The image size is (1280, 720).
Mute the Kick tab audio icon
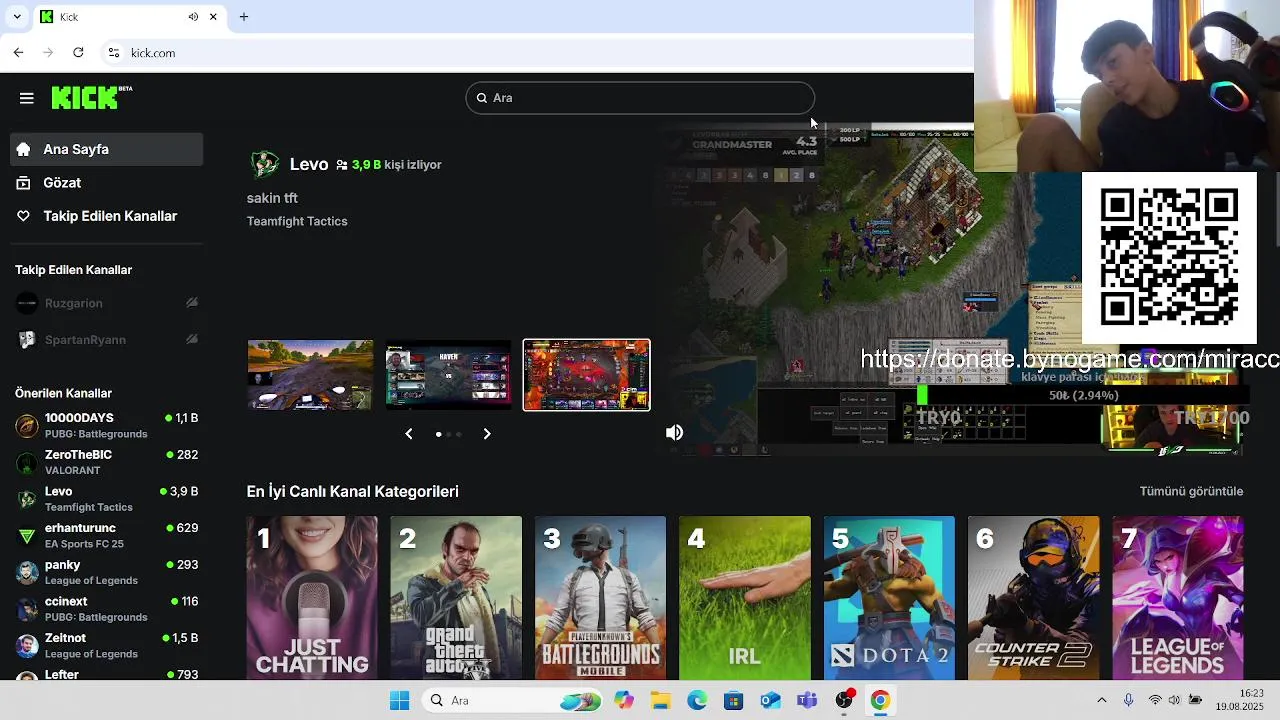(x=193, y=17)
